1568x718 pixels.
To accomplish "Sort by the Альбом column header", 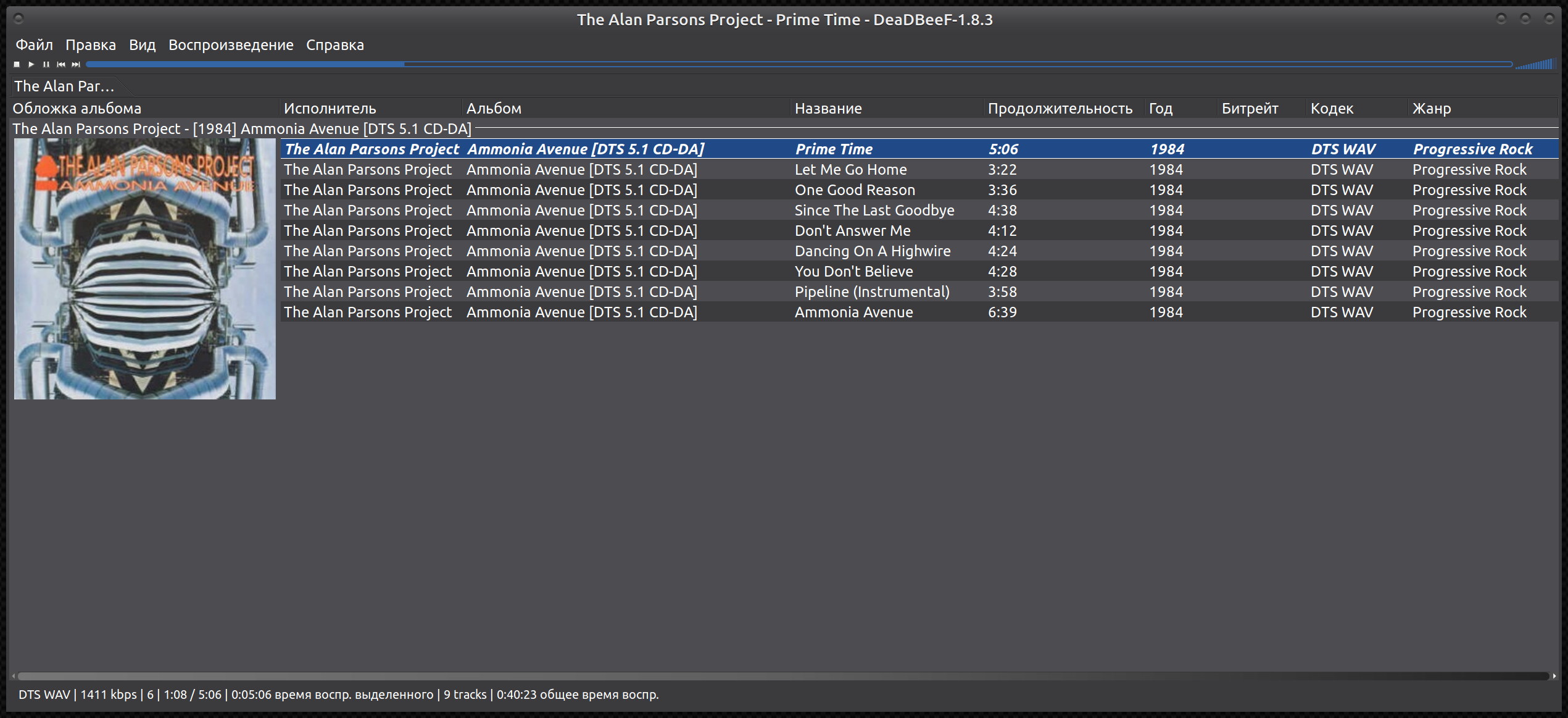I will click(x=626, y=109).
